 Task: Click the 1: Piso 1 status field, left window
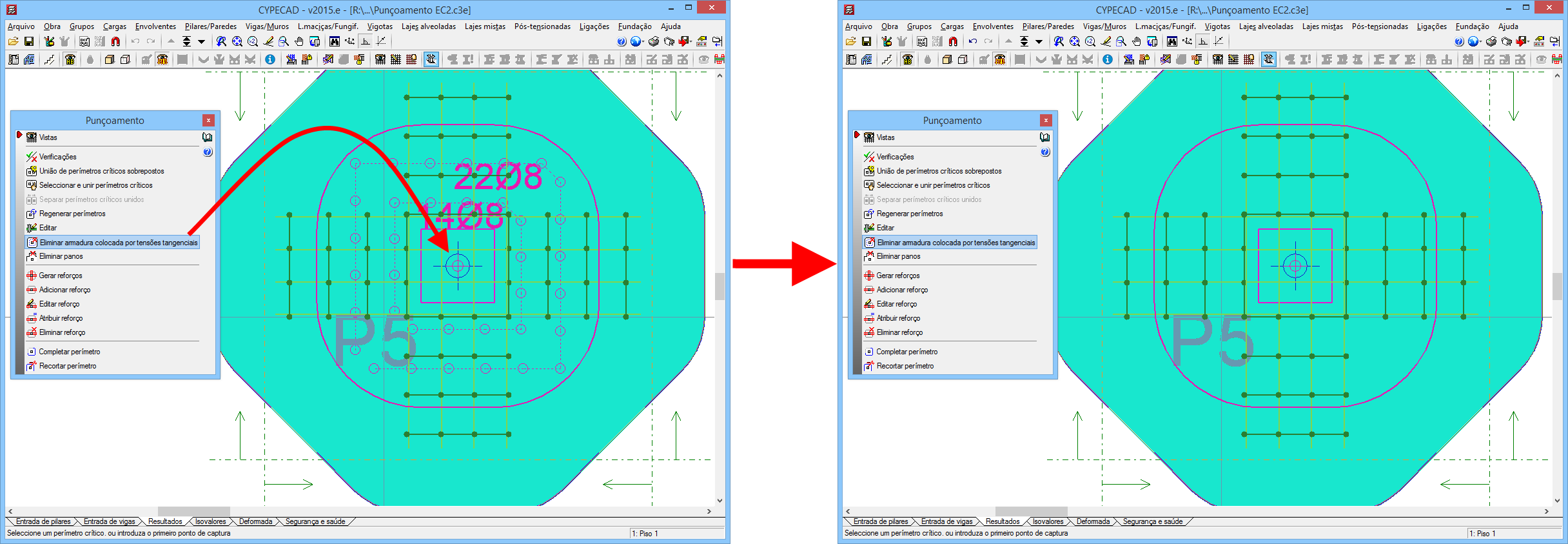[x=677, y=534]
